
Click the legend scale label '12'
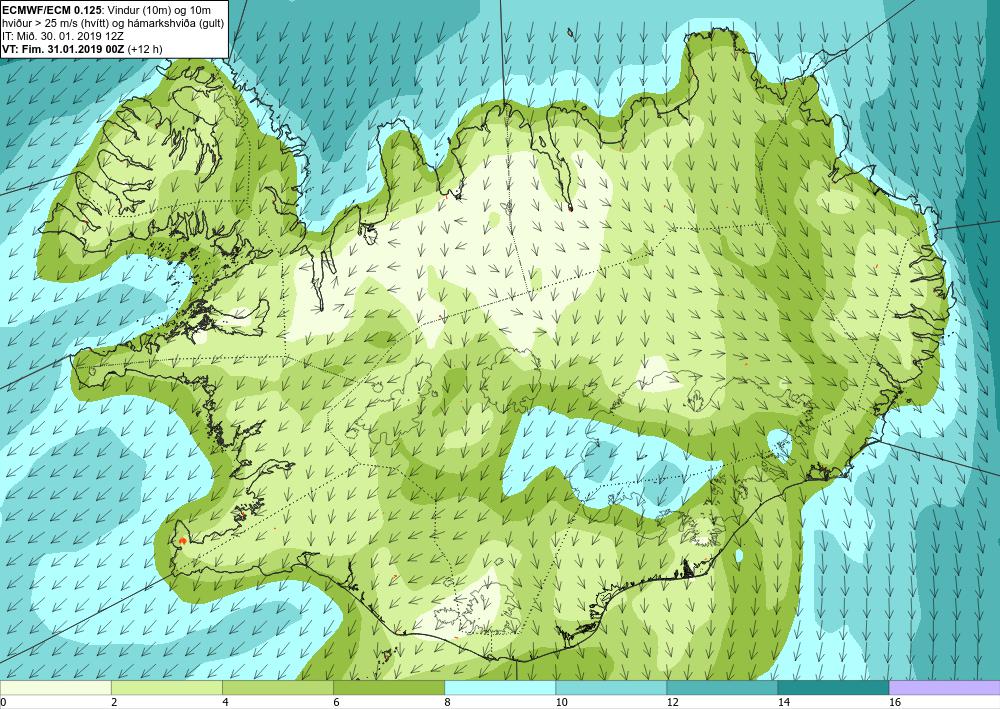point(672,702)
